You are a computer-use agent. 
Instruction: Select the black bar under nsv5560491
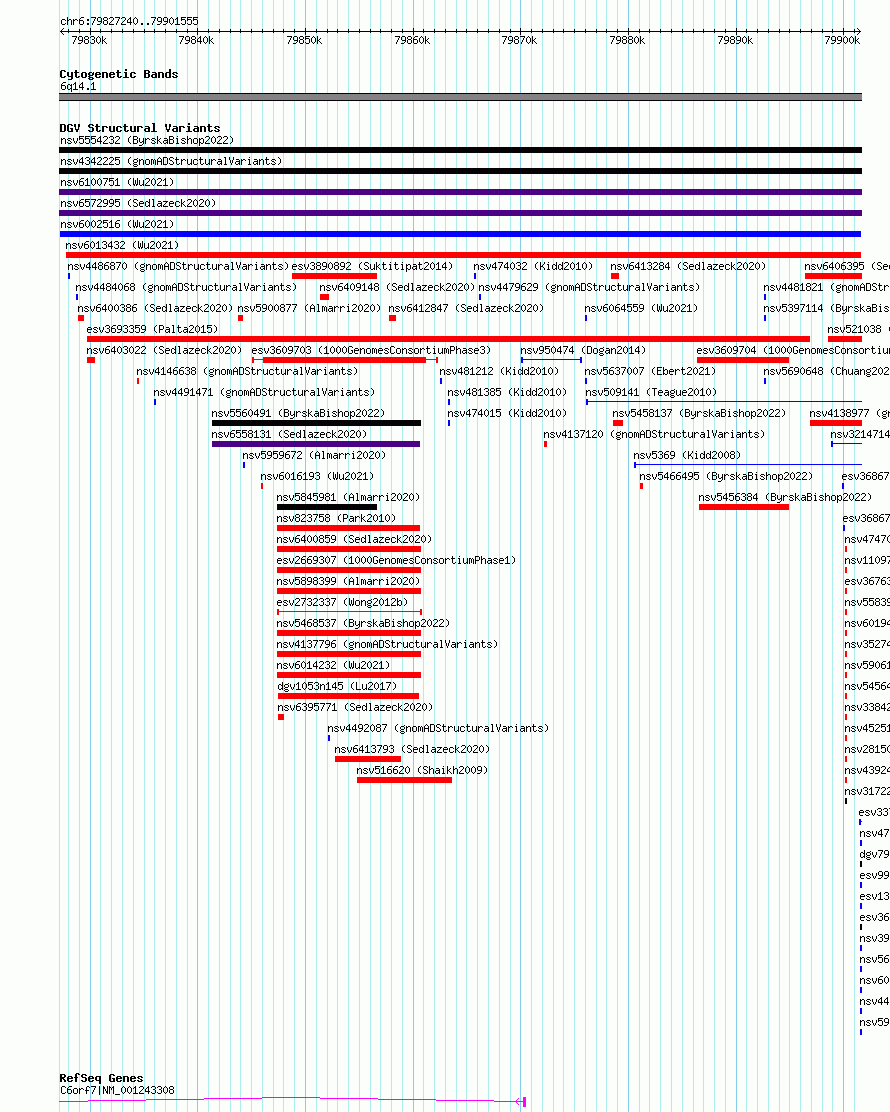click(316, 423)
